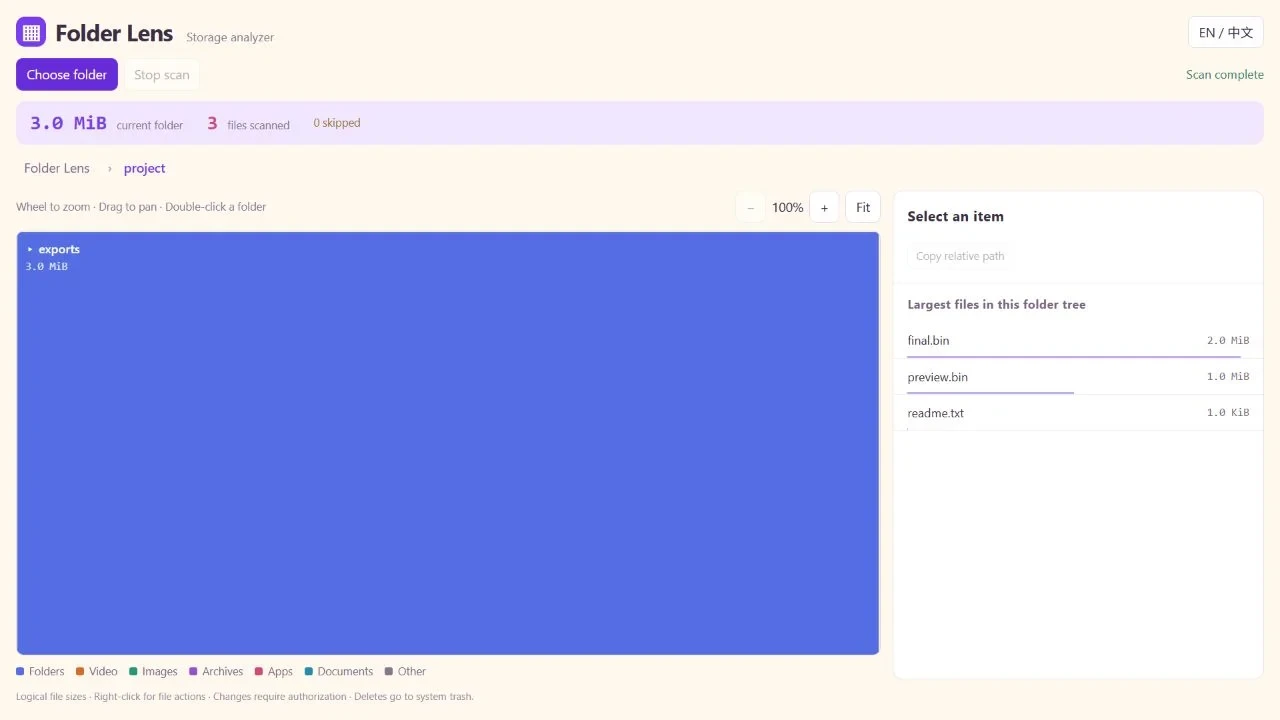Image resolution: width=1280 pixels, height=720 pixels.
Task: Switch language with EN / 中文 button
Action: 1226,32
